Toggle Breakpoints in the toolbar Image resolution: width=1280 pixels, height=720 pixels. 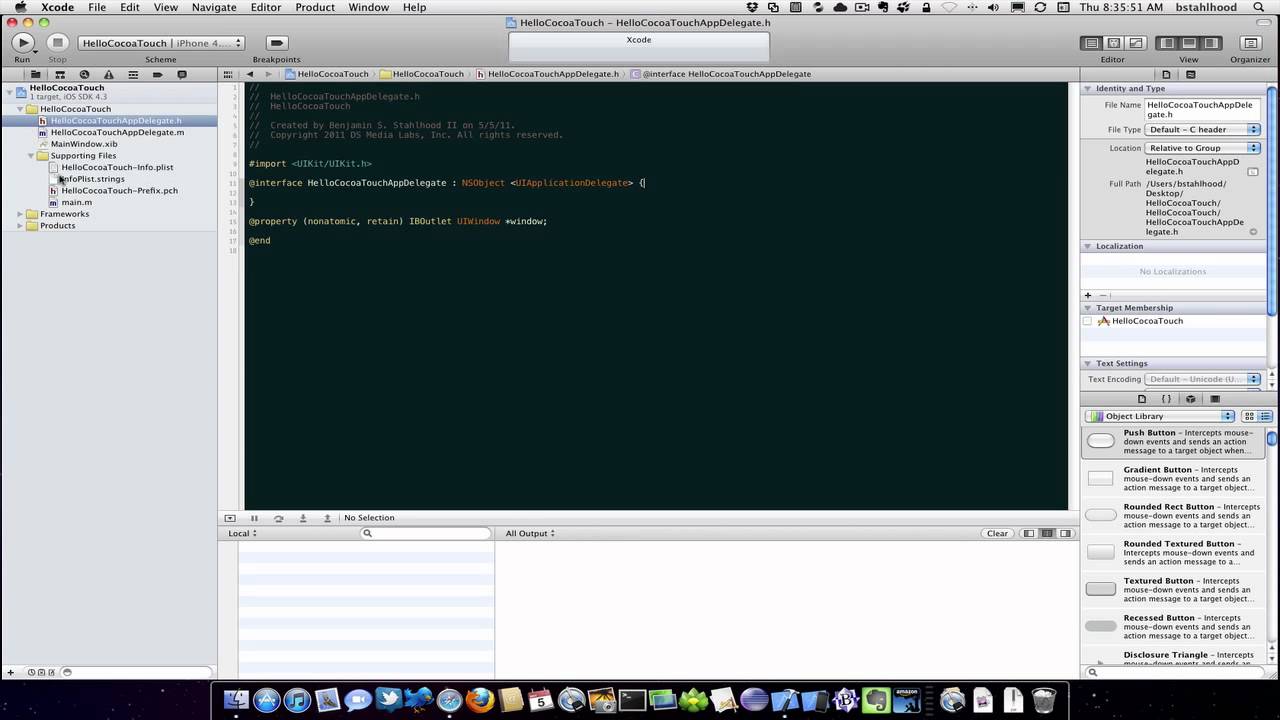(x=277, y=43)
